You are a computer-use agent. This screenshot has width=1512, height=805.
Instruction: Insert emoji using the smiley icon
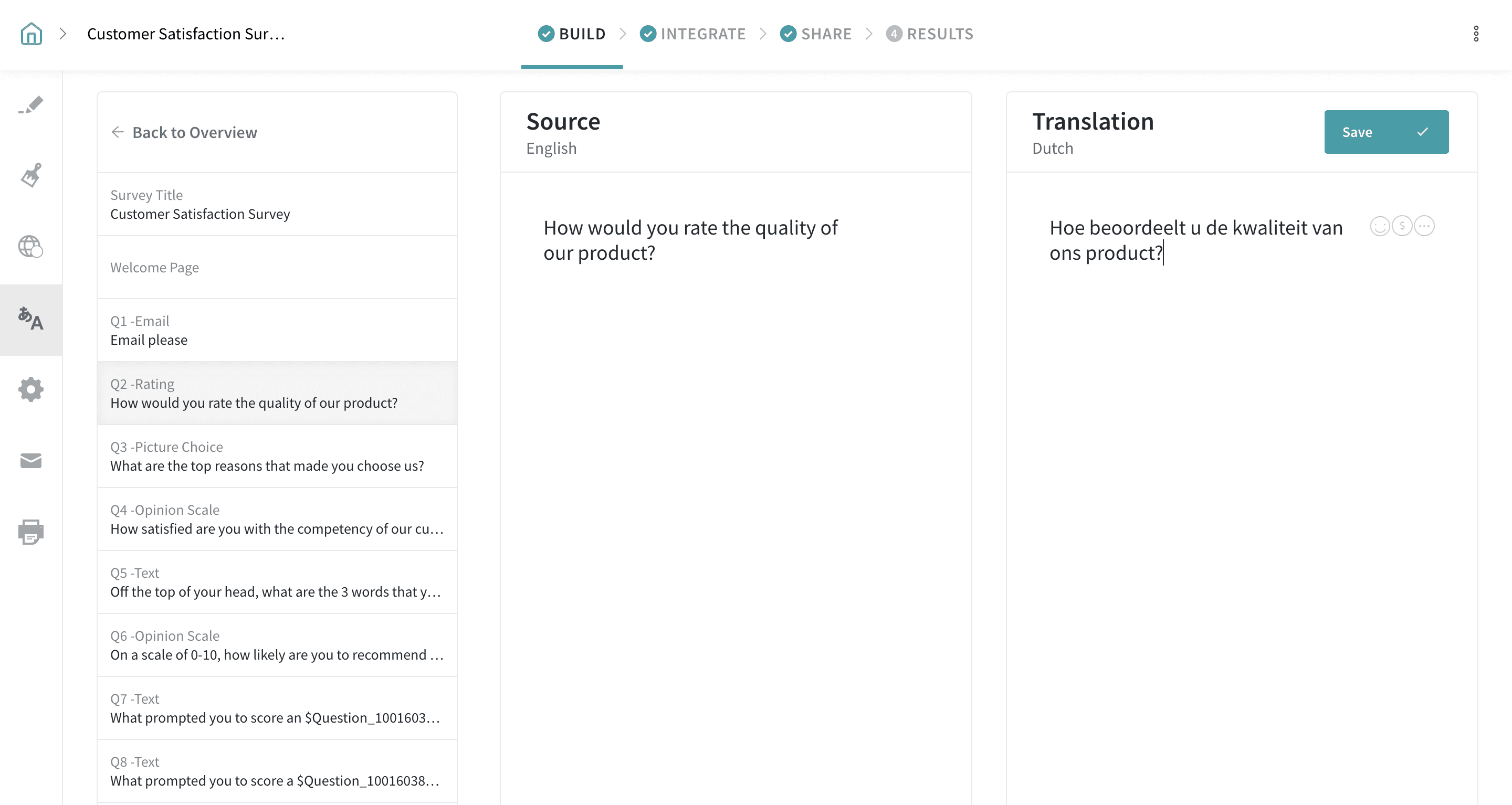(1379, 226)
